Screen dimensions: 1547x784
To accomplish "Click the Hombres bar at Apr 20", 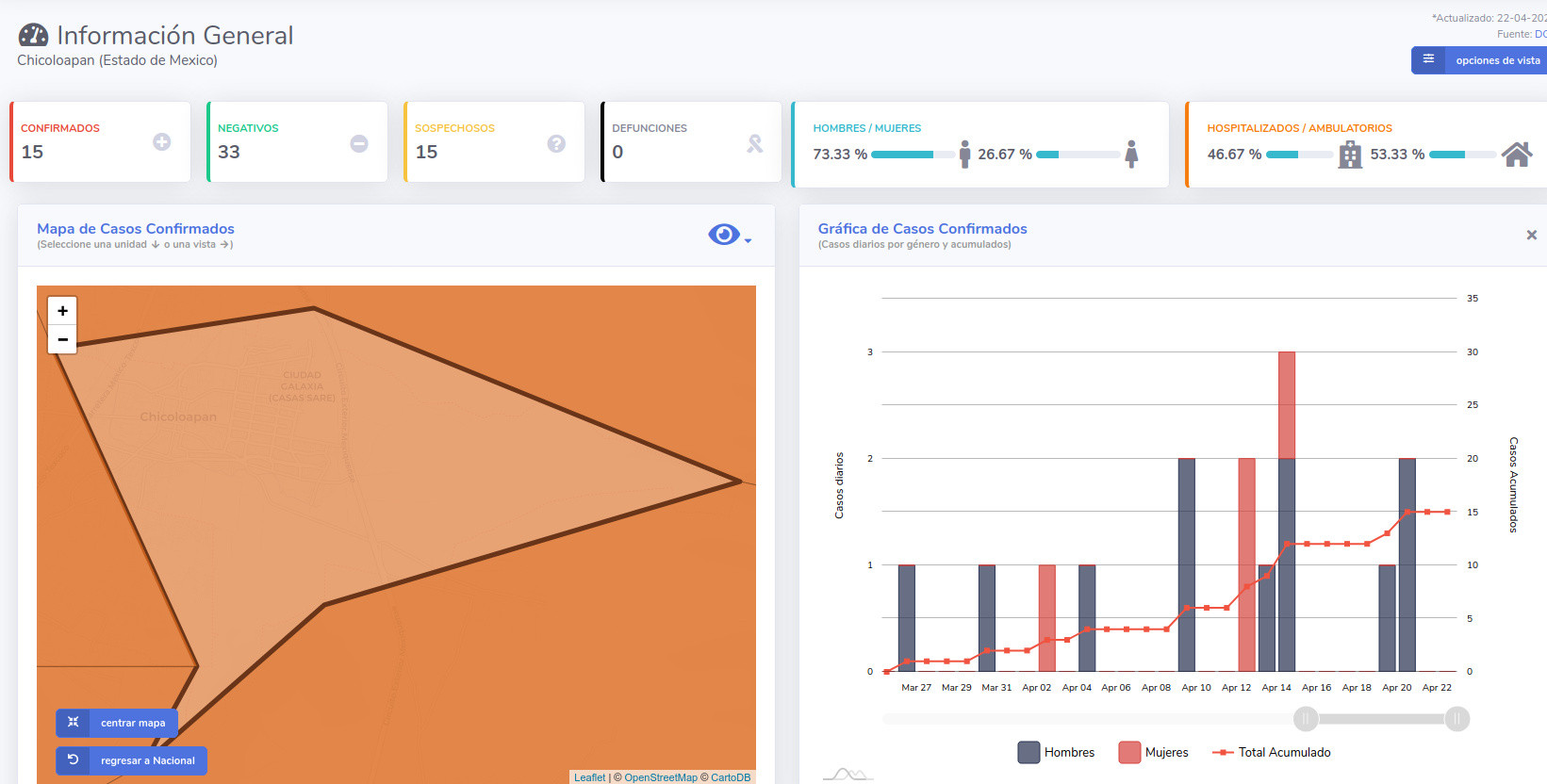I will [1407, 565].
